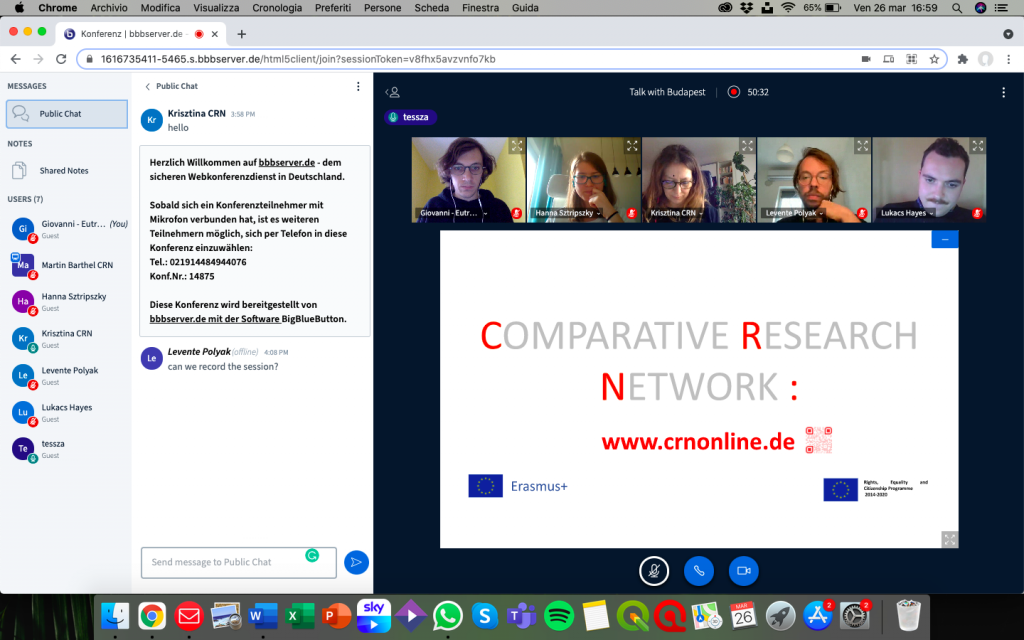Open Hanna Sztripszky webcam name dropdown

click(568, 213)
